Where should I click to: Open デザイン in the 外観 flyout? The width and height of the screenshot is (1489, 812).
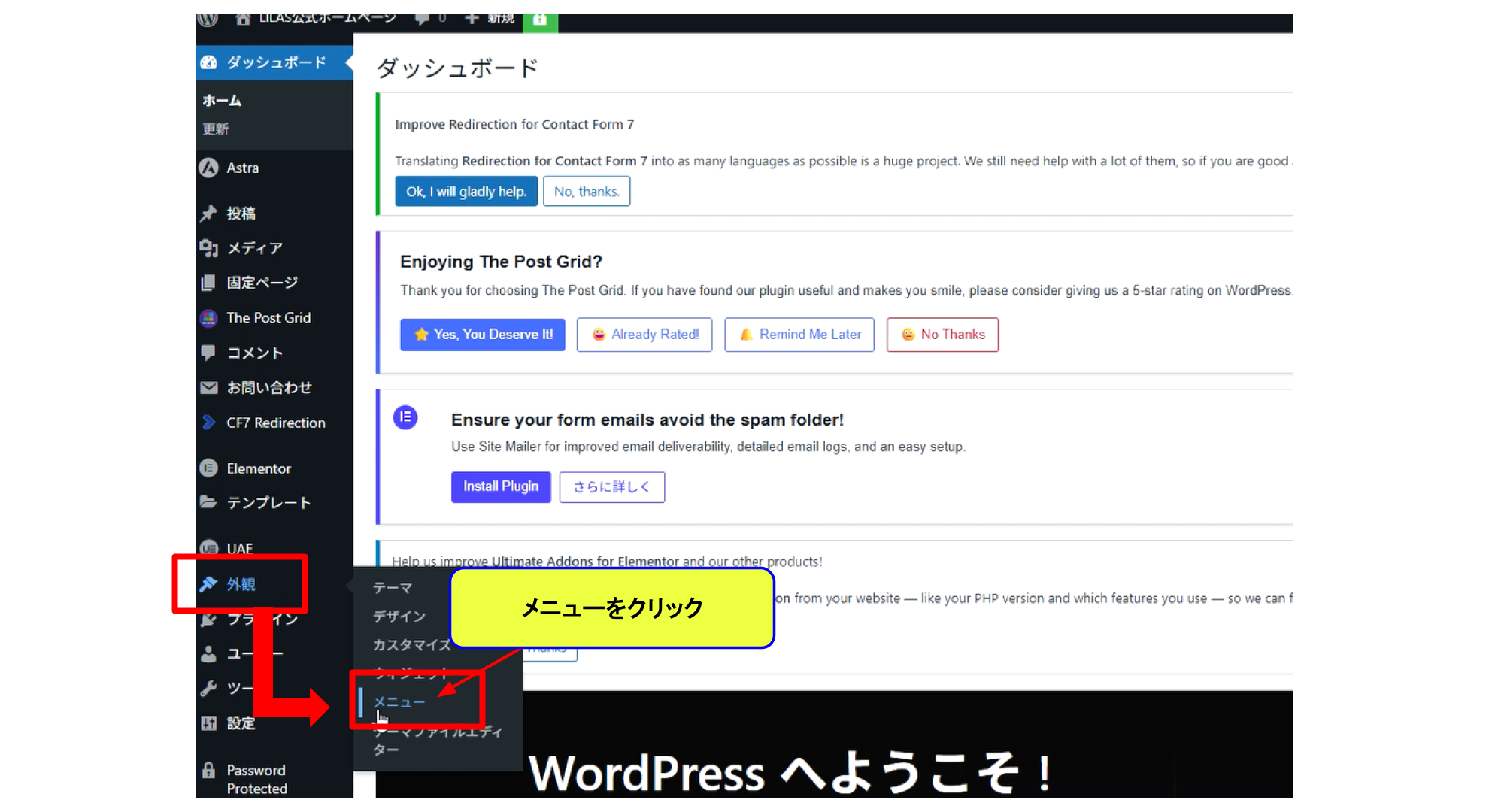pyautogui.click(x=399, y=617)
